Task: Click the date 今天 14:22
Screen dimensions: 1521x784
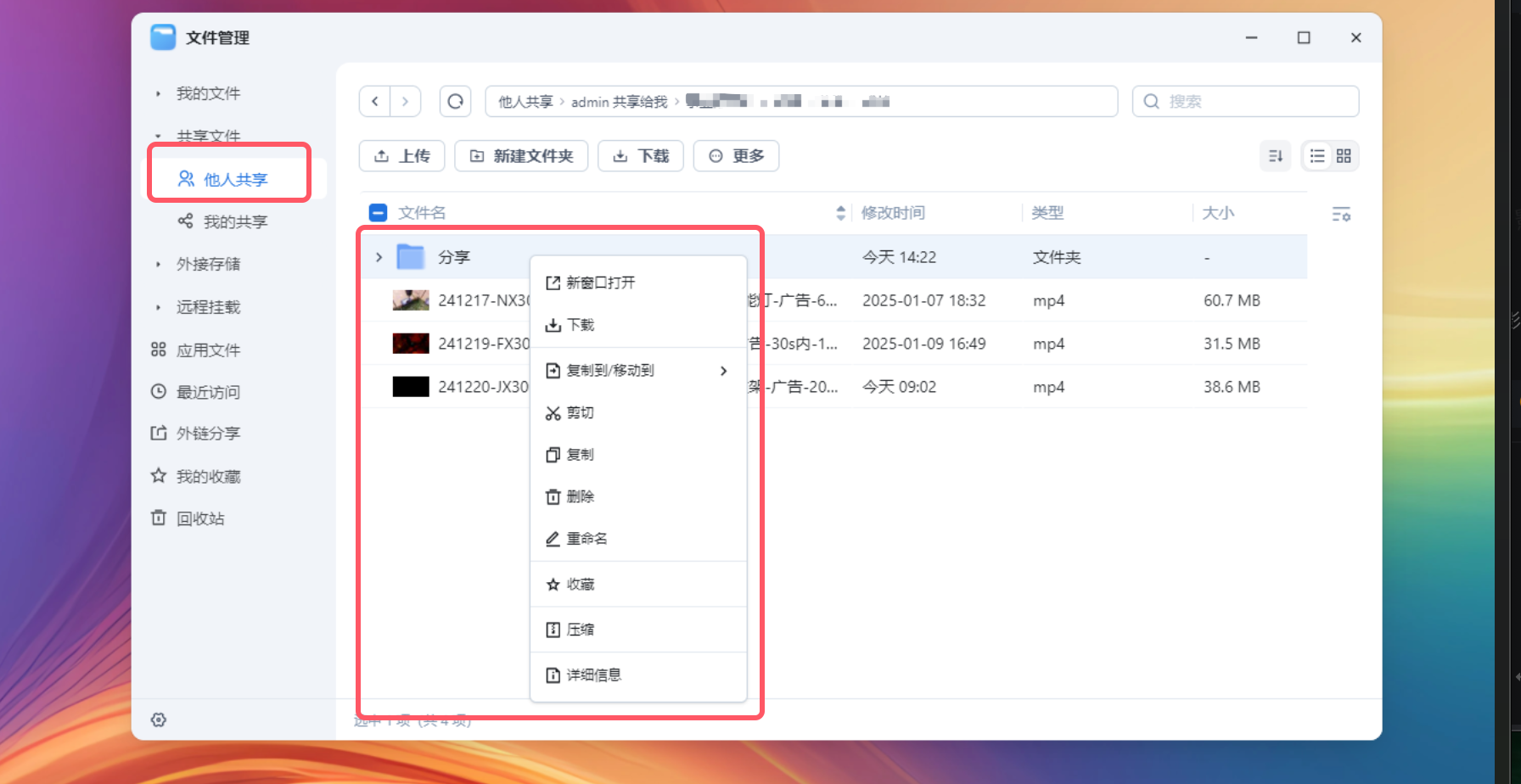Action: (x=899, y=257)
